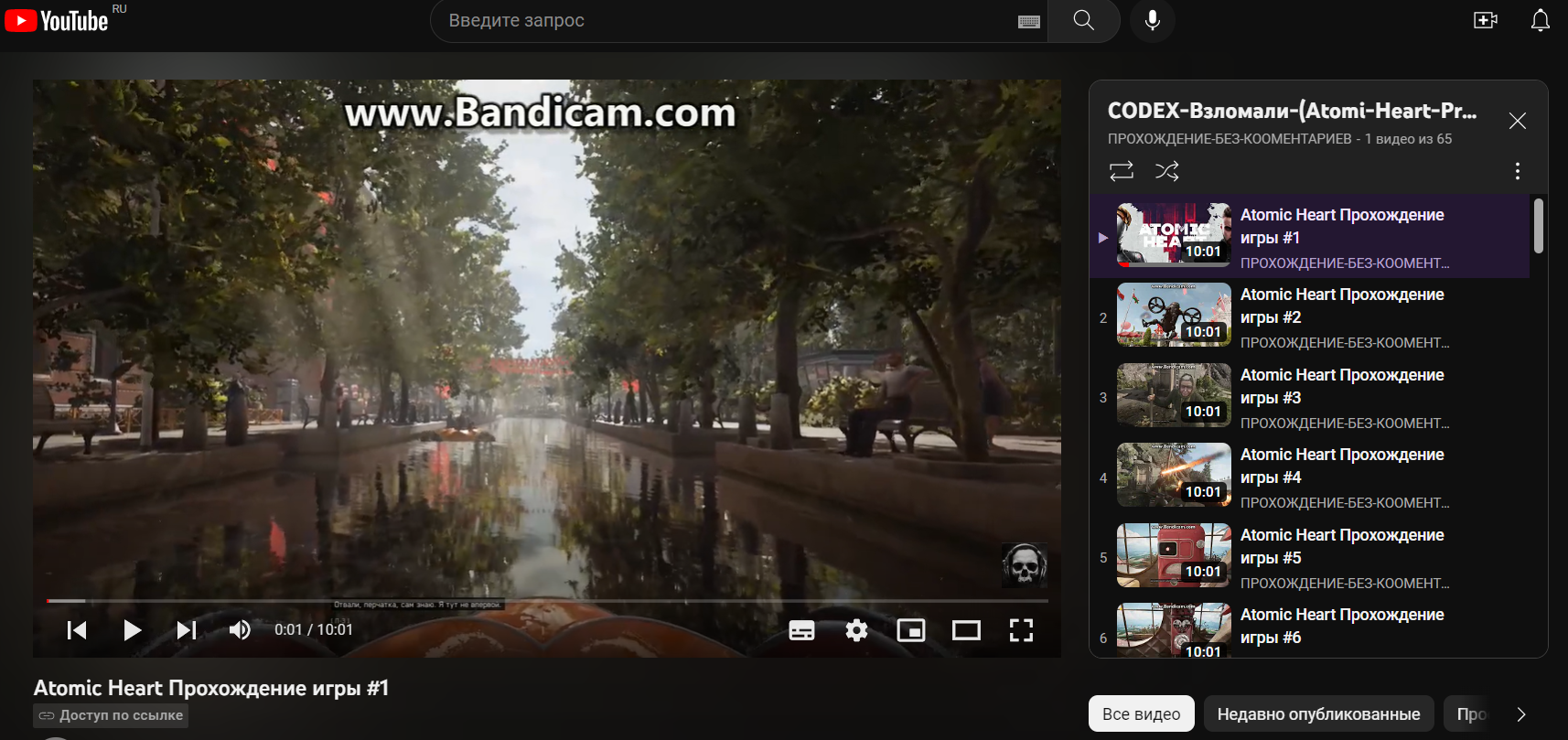The width and height of the screenshot is (1568, 740).
Task: Select the 'Недавно опубликованные' filter chip
Action: coord(1319,713)
